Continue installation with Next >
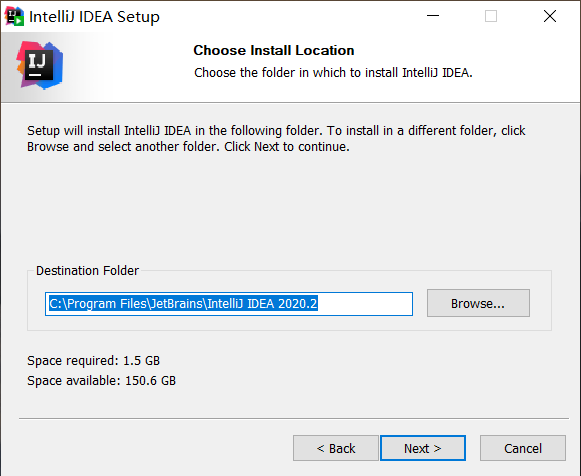 click(423, 448)
